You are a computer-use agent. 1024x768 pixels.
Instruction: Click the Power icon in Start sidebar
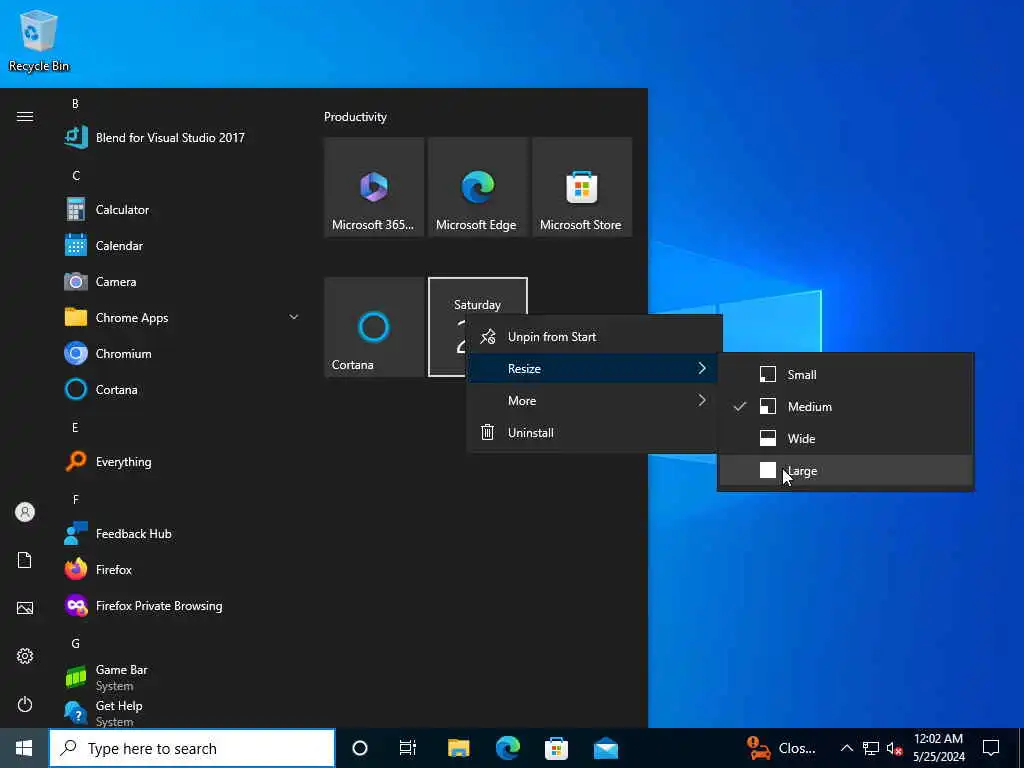coord(25,704)
